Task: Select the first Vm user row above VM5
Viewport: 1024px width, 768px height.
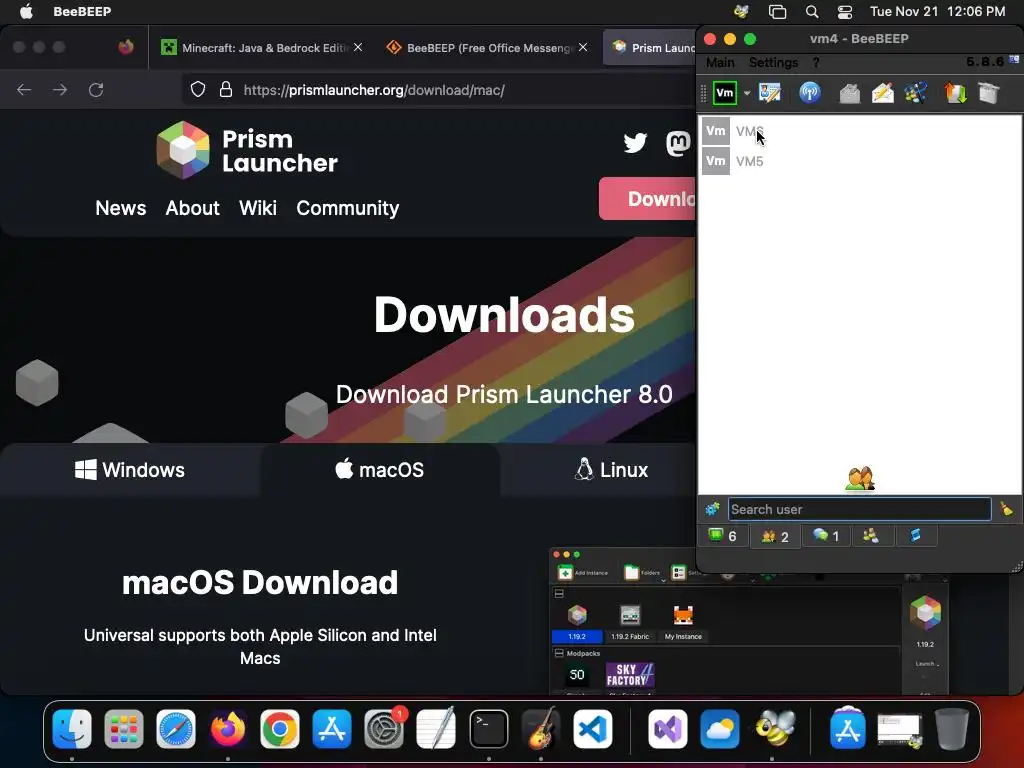Action: coord(860,131)
